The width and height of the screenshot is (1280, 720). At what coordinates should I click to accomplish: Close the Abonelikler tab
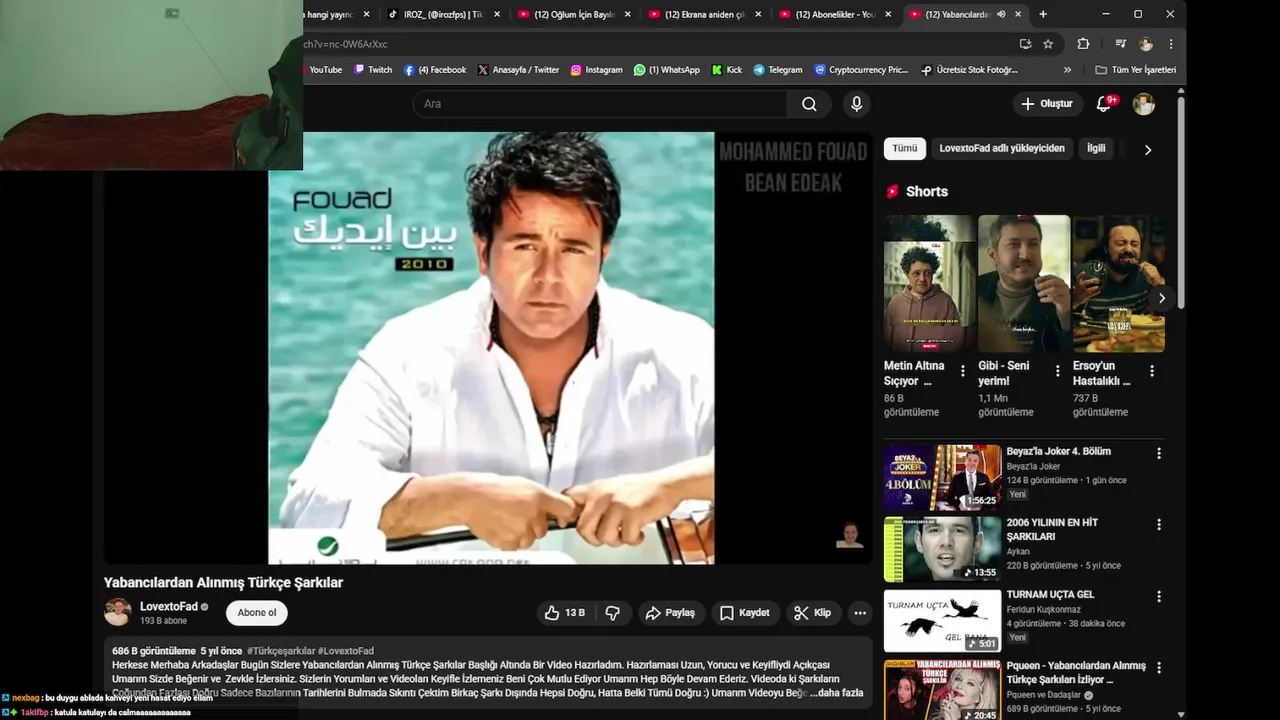[888, 14]
